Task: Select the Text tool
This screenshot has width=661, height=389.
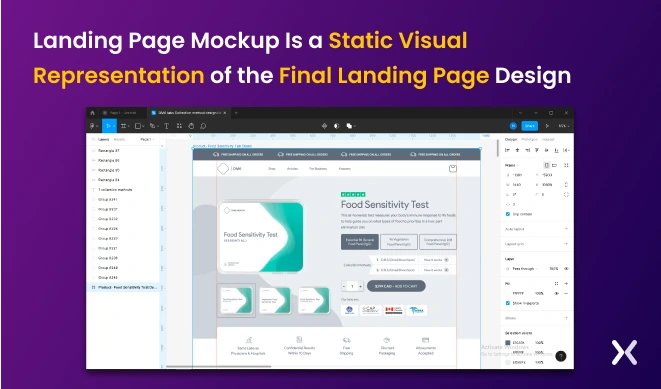Action: point(167,126)
